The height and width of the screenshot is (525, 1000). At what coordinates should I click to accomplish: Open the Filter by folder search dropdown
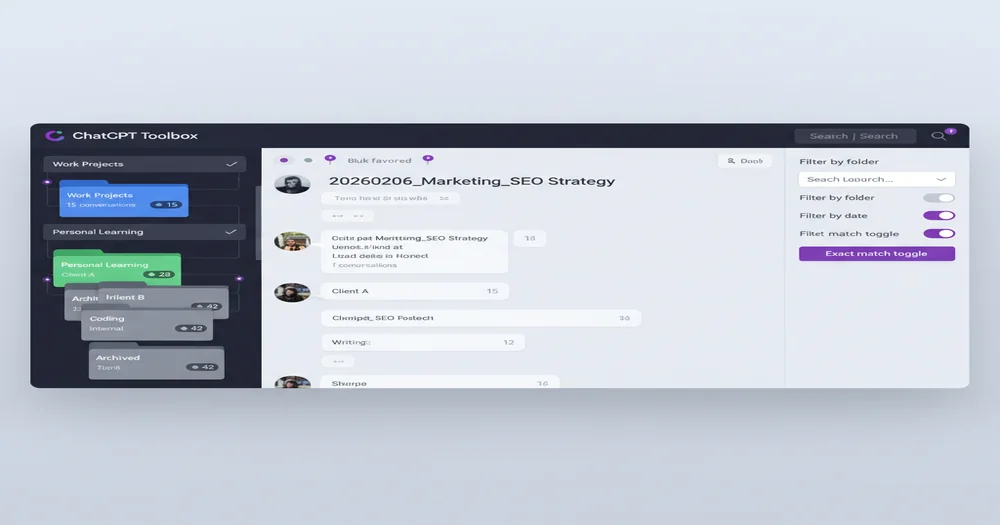tap(876, 179)
